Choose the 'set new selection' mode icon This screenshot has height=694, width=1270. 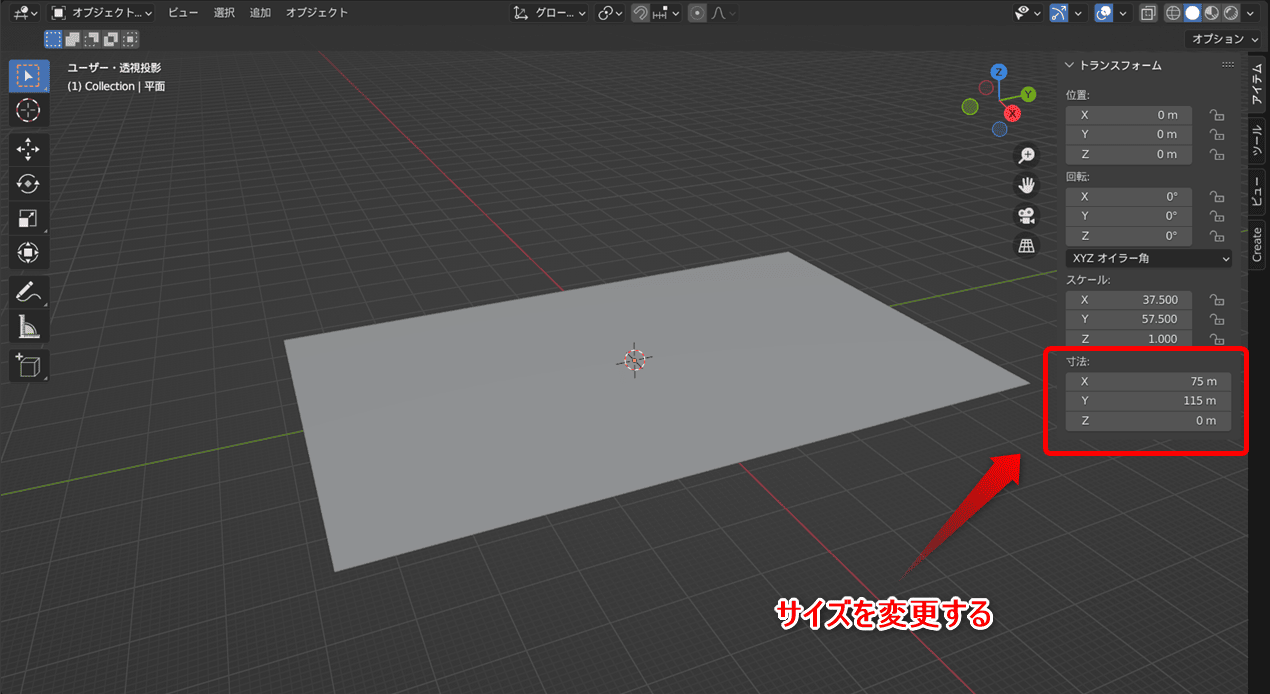(x=54, y=39)
